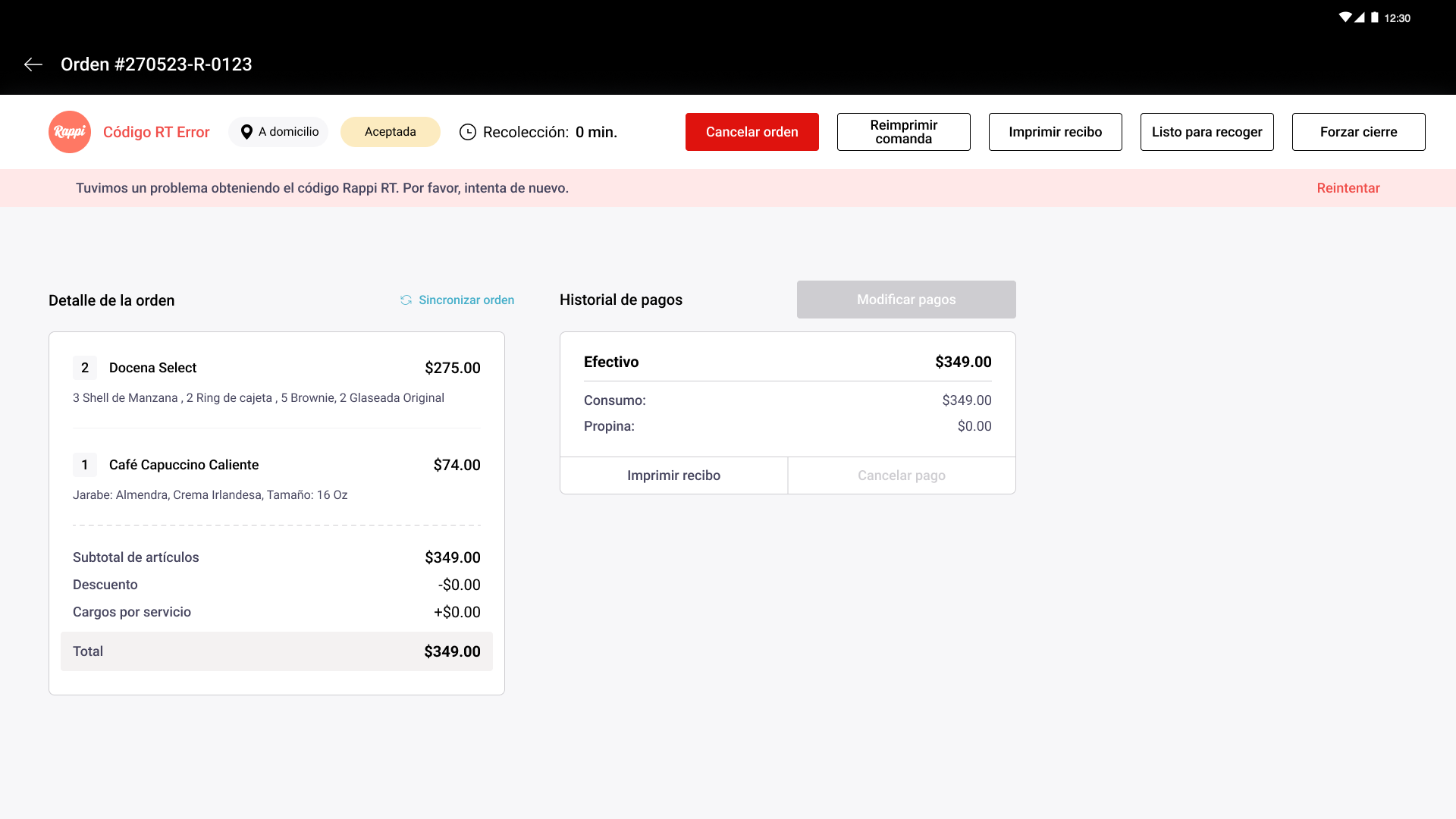Print receipt for the Efectivo payment
The image size is (1456, 819).
coord(673,475)
